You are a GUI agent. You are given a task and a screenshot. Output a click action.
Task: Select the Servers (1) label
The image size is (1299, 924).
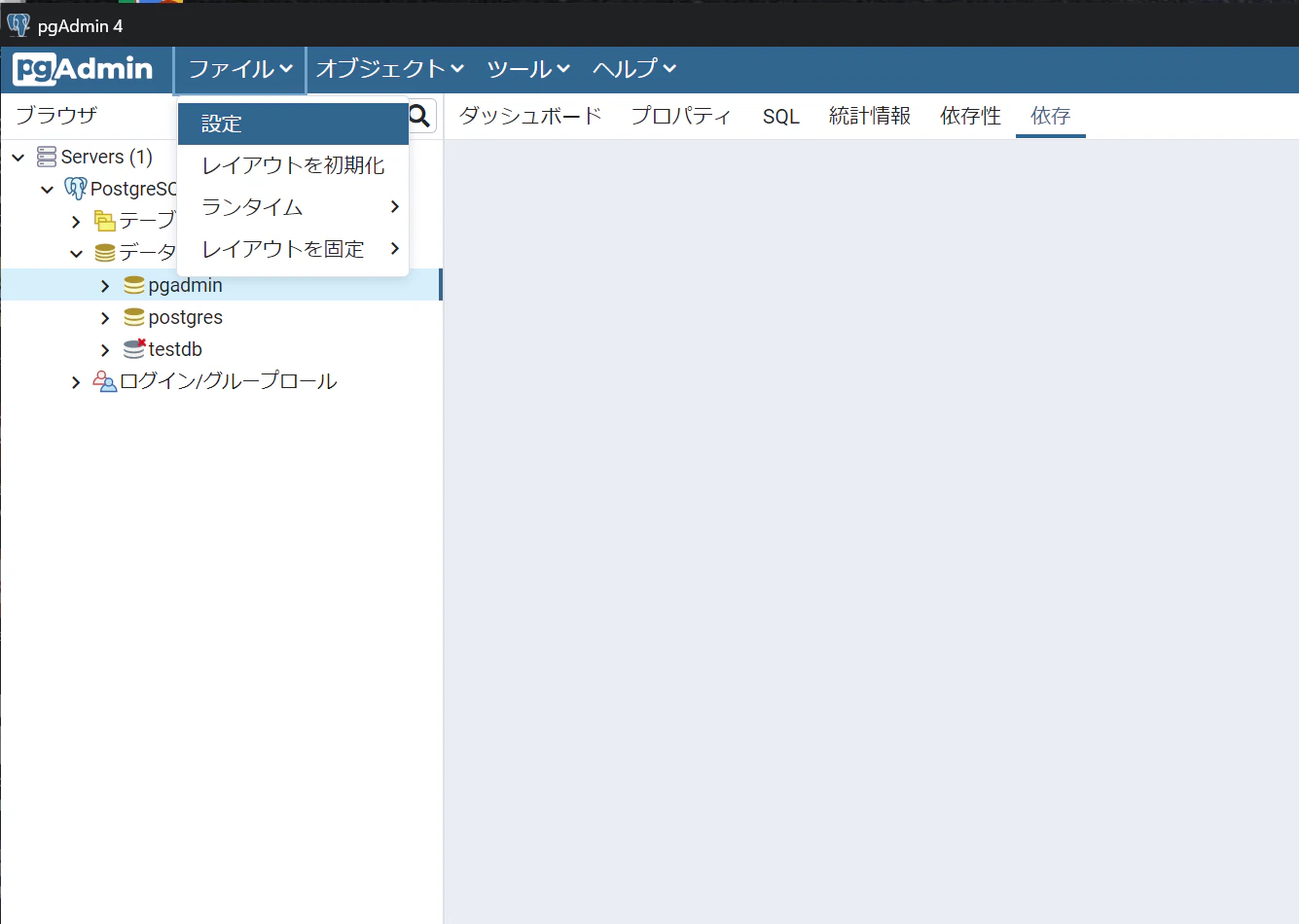click(x=107, y=157)
